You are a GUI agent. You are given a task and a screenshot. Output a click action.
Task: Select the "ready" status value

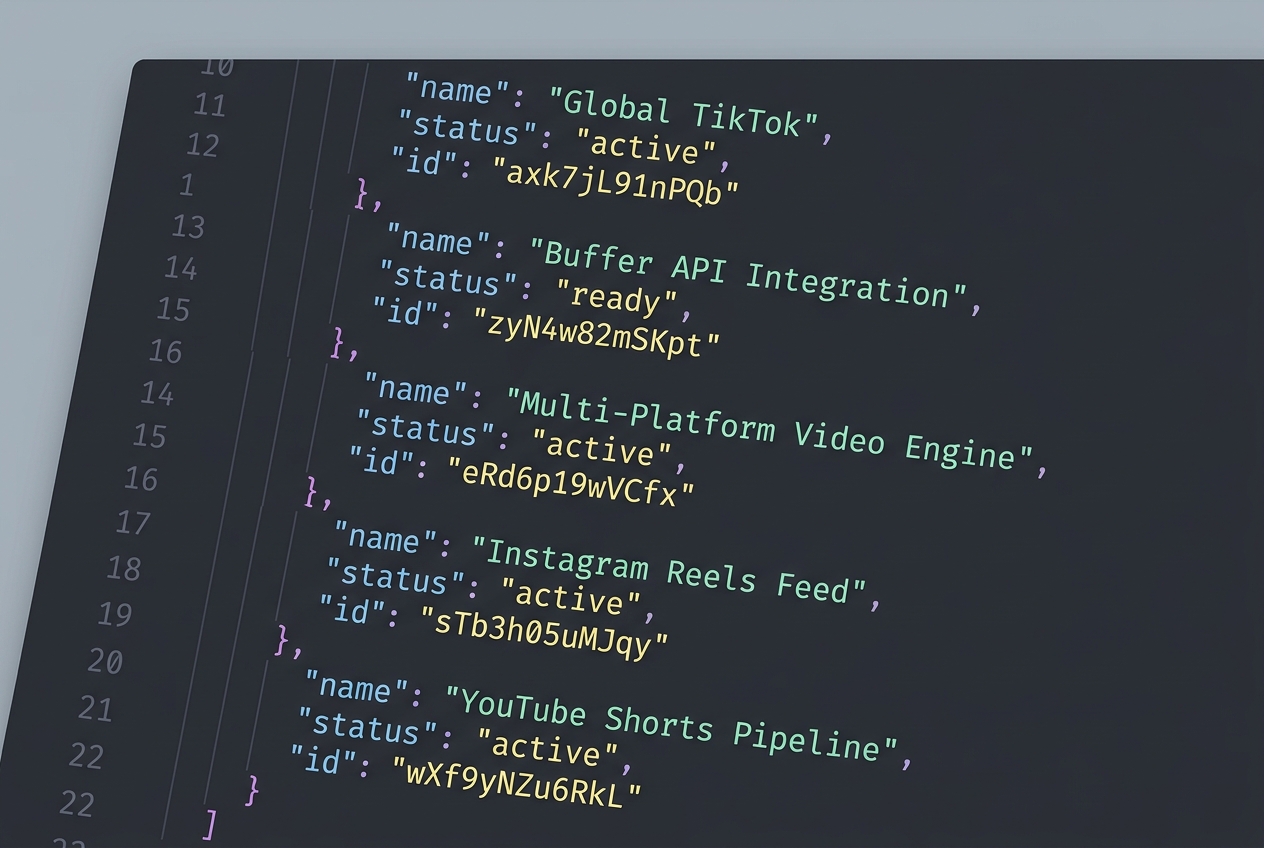618,298
